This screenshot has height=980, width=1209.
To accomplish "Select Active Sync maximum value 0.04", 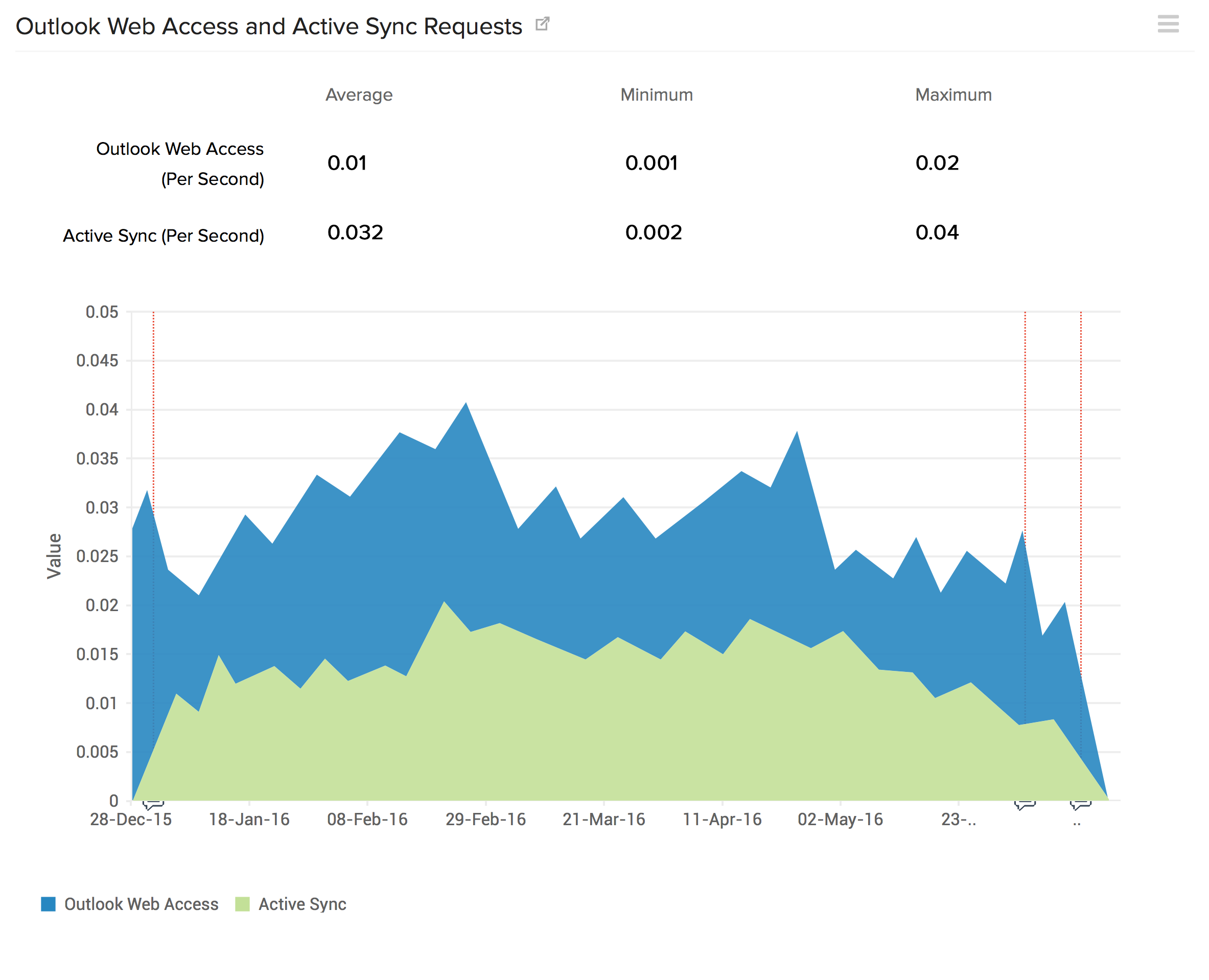I will (936, 232).
